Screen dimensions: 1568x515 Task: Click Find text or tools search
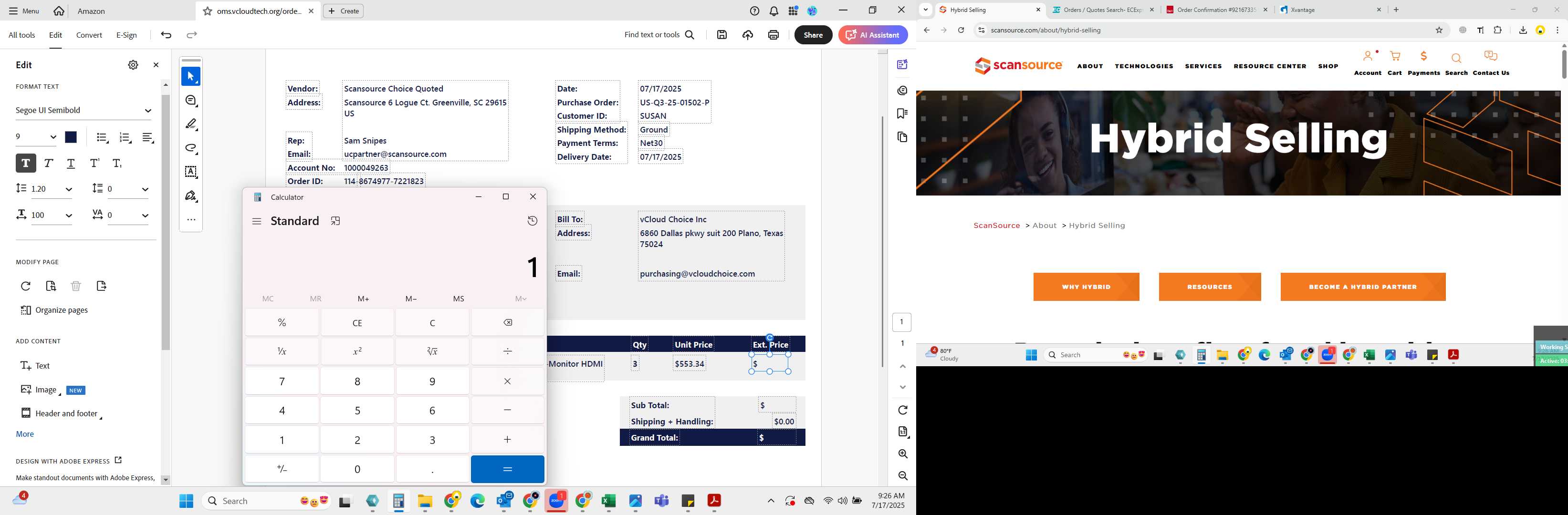click(x=659, y=35)
